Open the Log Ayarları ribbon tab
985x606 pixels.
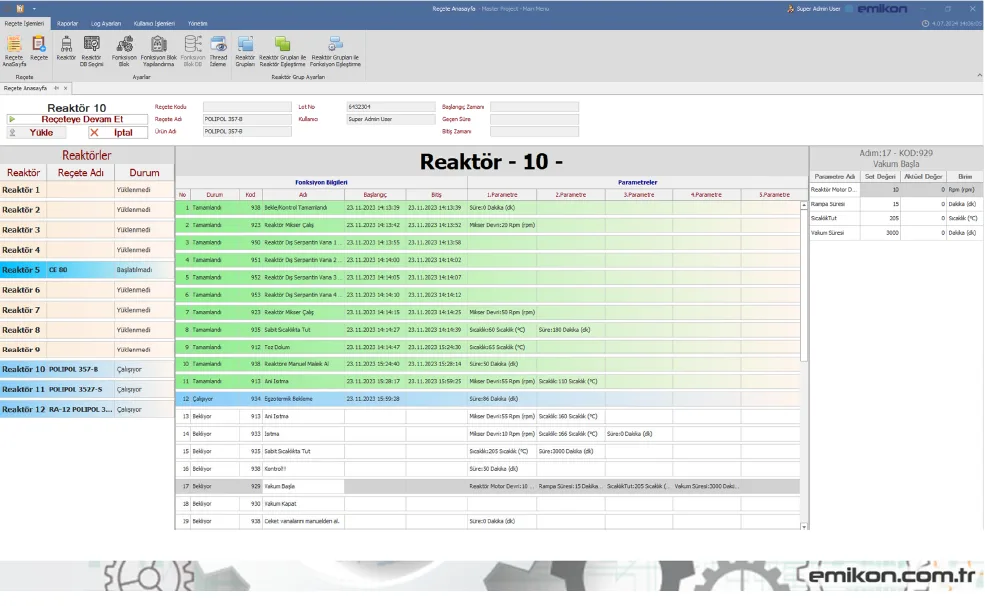[106, 23]
